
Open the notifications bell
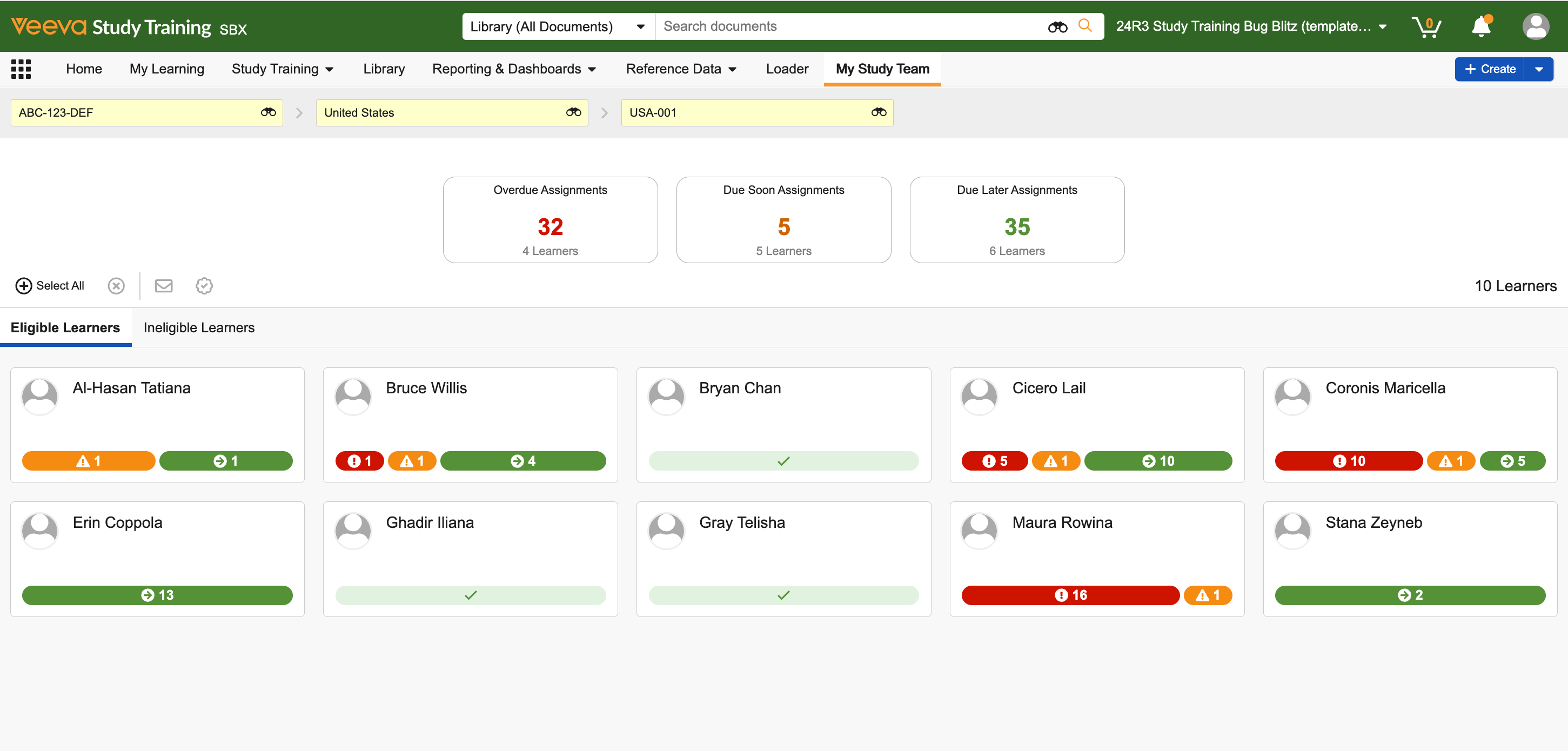pyautogui.click(x=1481, y=27)
